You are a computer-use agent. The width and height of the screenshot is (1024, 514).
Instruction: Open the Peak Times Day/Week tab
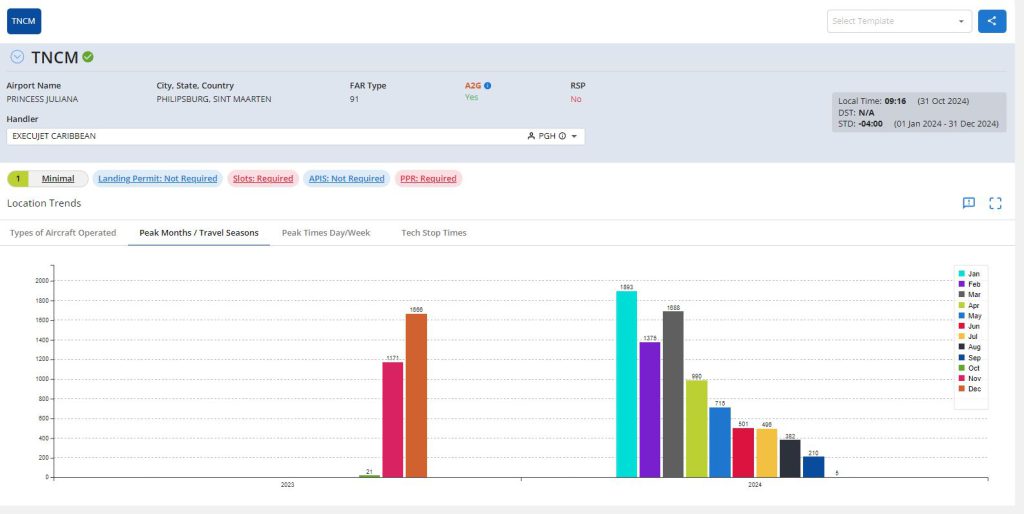point(326,233)
